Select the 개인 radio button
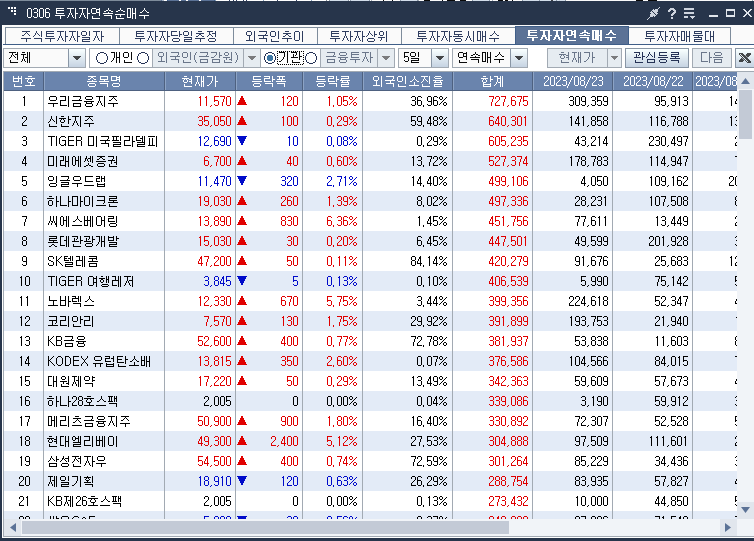Image resolution: width=754 pixels, height=541 pixels. 101,58
